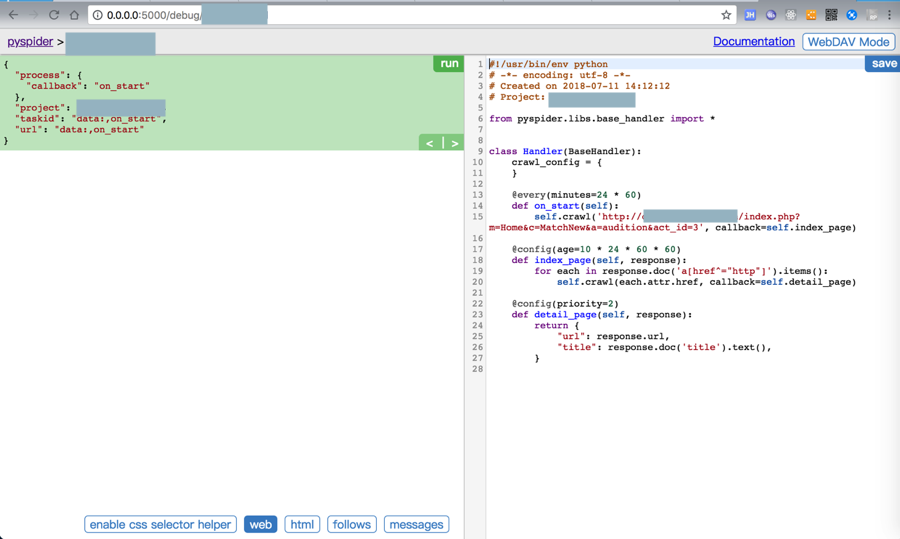Switch to the html tab
Image resolution: width=900 pixels, height=539 pixels.
[x=302, y=524]
